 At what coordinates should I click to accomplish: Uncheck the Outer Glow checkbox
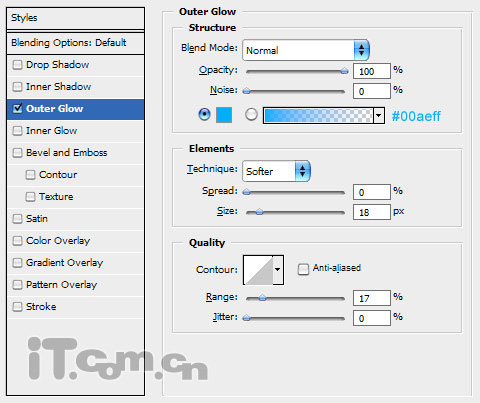(17, 108)
